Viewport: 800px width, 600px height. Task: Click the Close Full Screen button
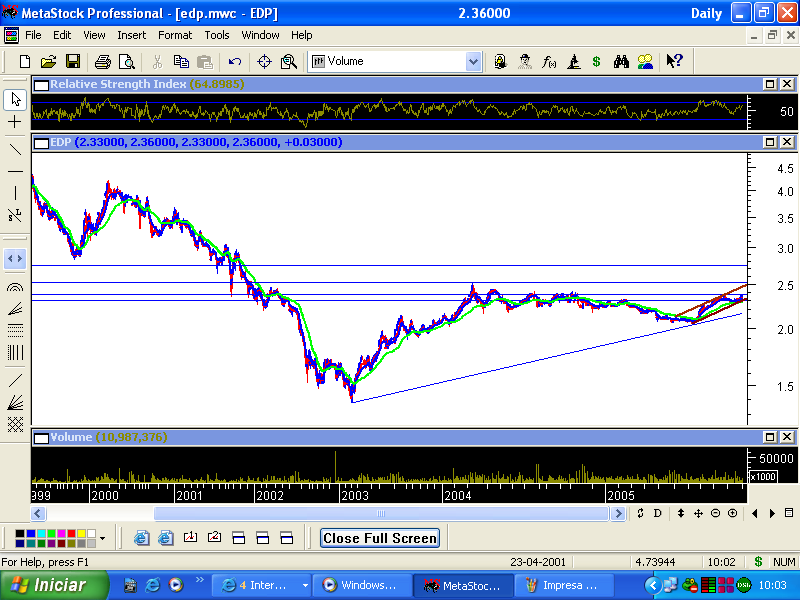[380, 538]
